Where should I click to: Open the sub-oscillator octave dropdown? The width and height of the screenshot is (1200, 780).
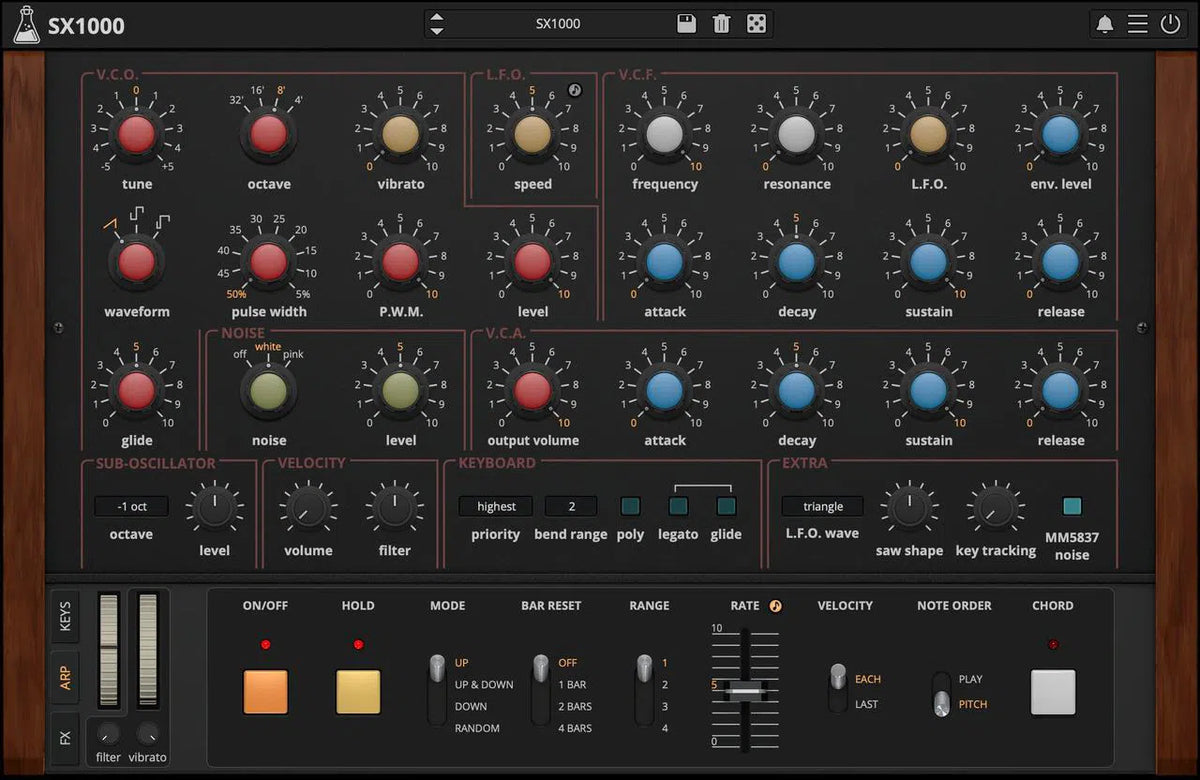pos(130,506)
